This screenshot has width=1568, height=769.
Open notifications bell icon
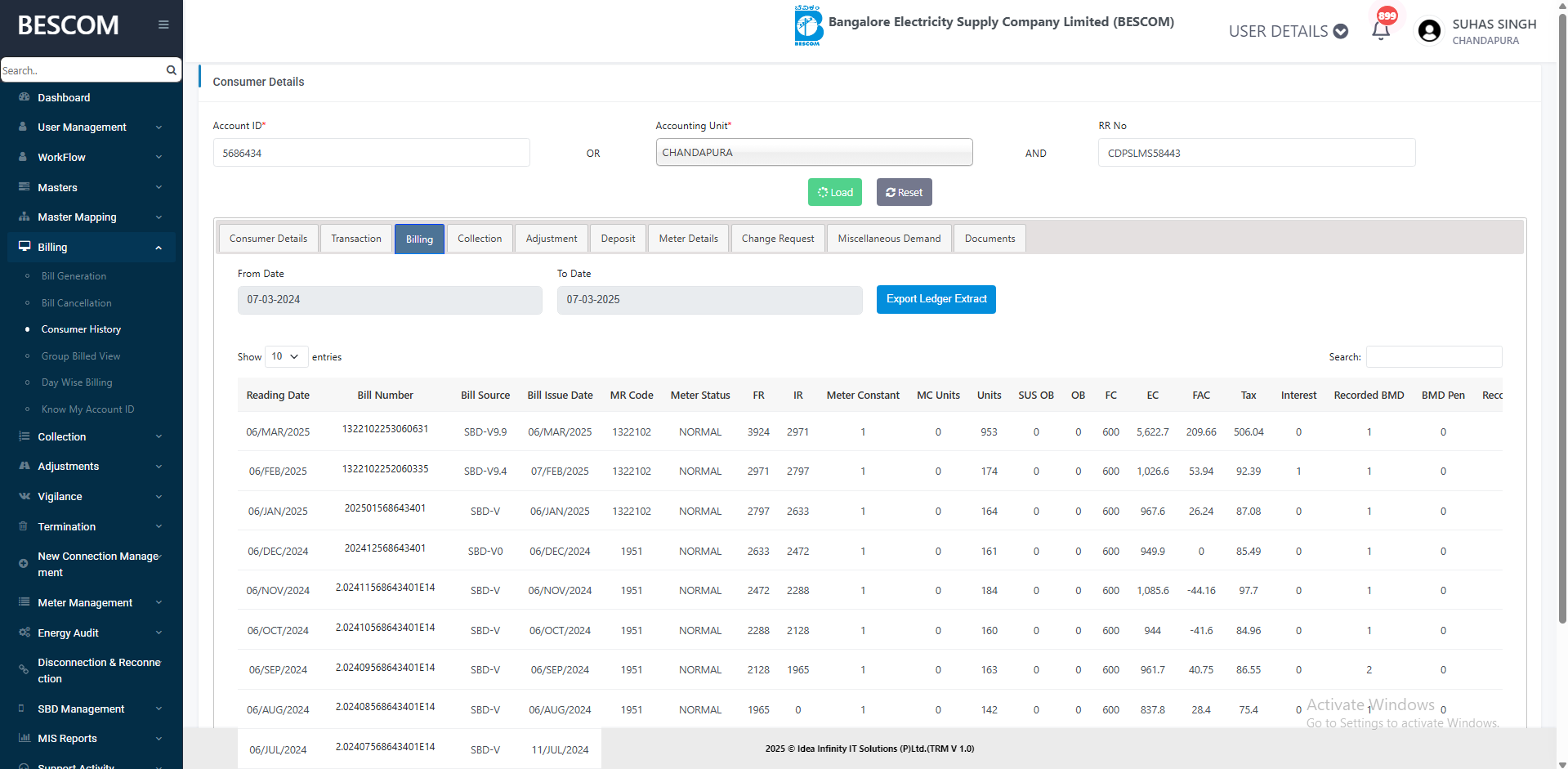pyautogui.click(x=1381, y=30)
